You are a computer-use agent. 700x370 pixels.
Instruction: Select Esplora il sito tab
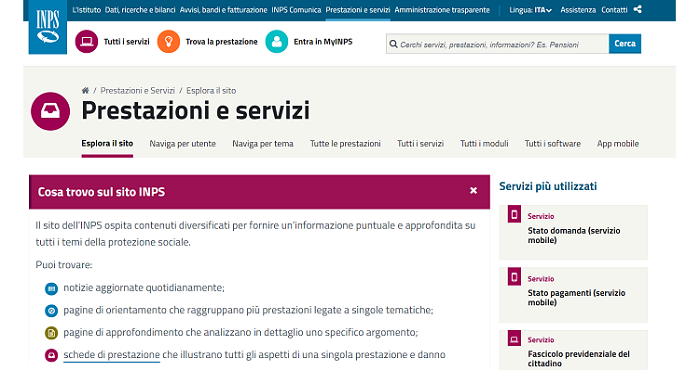(107, 143)
